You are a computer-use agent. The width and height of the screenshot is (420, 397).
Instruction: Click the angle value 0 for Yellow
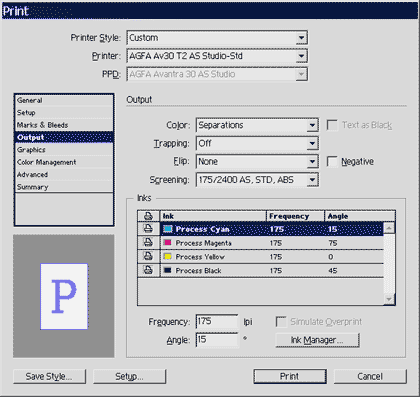(x=331, y=257)
